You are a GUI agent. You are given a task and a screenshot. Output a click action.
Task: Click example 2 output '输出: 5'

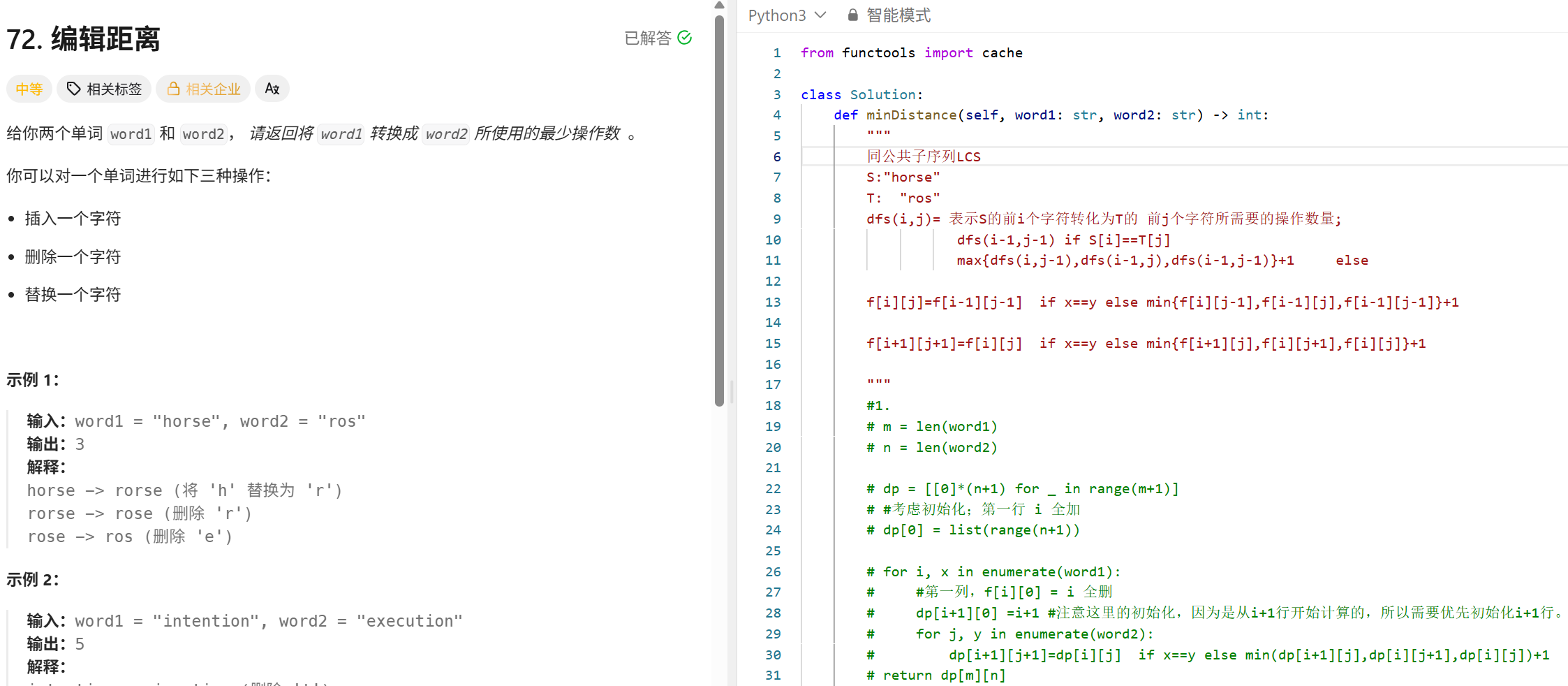[x=56, y=644]
